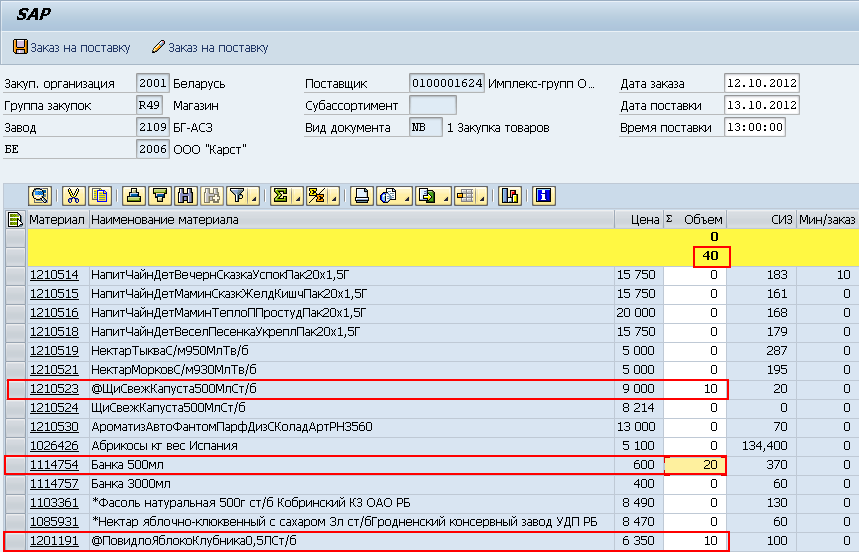The height and width of the screenshot is (552, 859).
Task: Click the Вид документа field NB
Action: tap(426, 127)
